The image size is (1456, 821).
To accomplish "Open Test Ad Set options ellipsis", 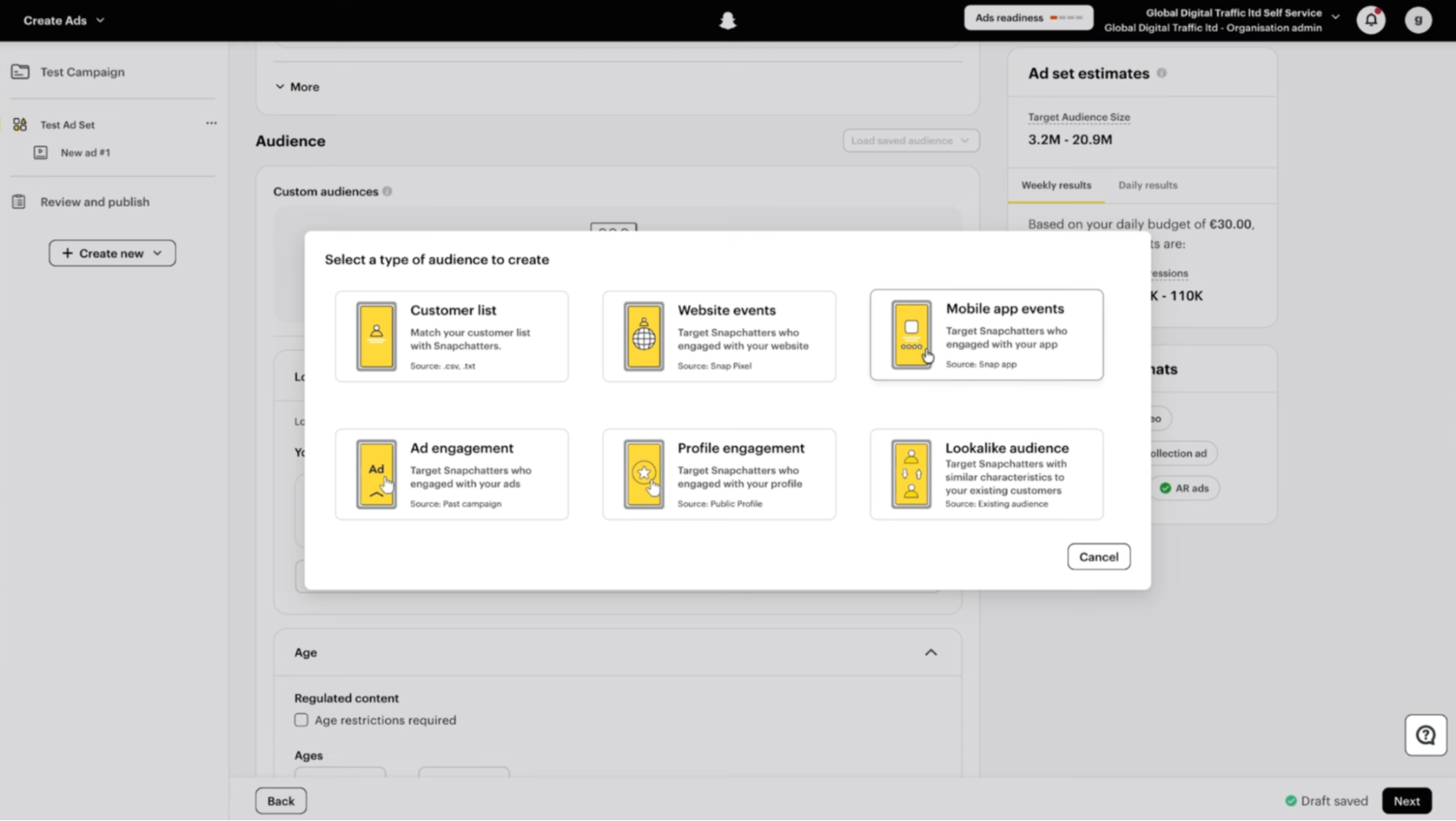I will point(211,123).
